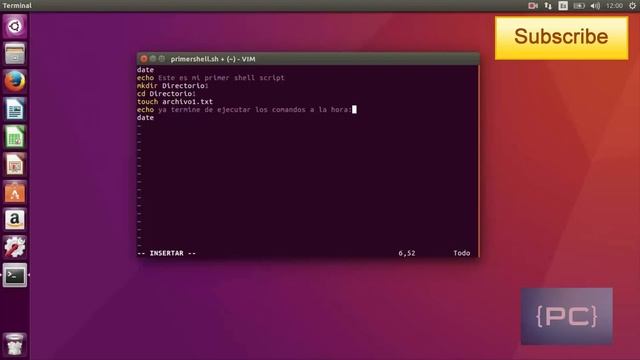Open the Ubuntu Dash search launcher
Screen dimensions: 640x360
(x=15, y=27)
